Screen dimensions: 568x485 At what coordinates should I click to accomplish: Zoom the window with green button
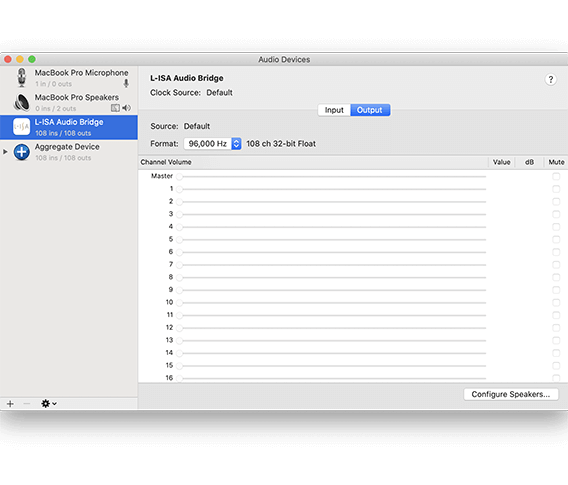32,59
